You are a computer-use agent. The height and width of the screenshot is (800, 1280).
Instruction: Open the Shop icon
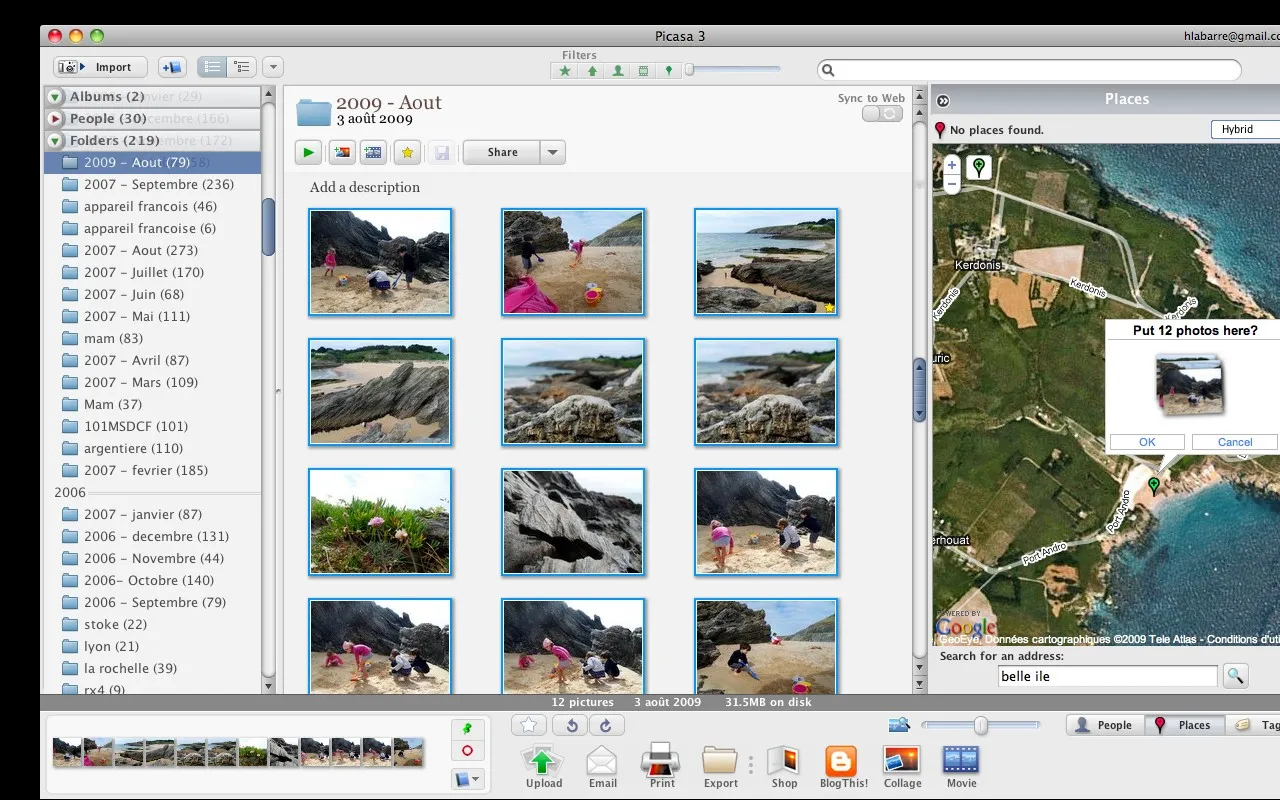click(x=784, y=761)
